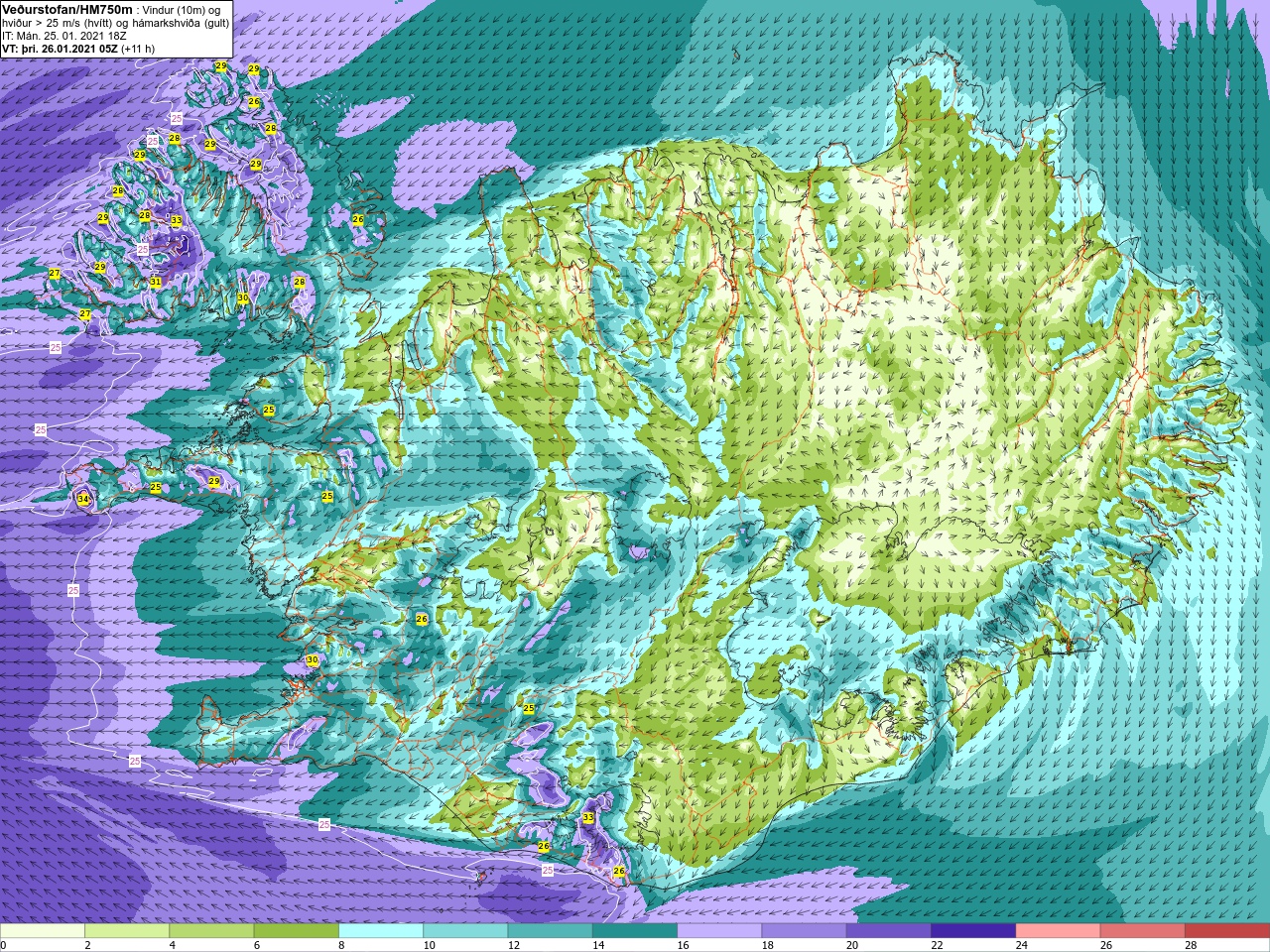The width and height of the screenshot is (1270, 952).
Task: Click legend scale label '8'
Action: click(341, 945)
